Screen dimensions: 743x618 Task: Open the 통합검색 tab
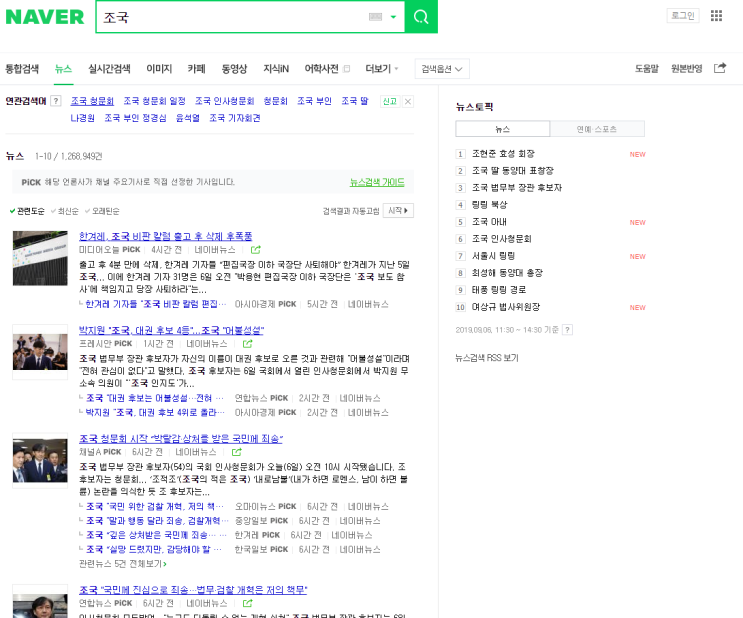tap(22, 69)
